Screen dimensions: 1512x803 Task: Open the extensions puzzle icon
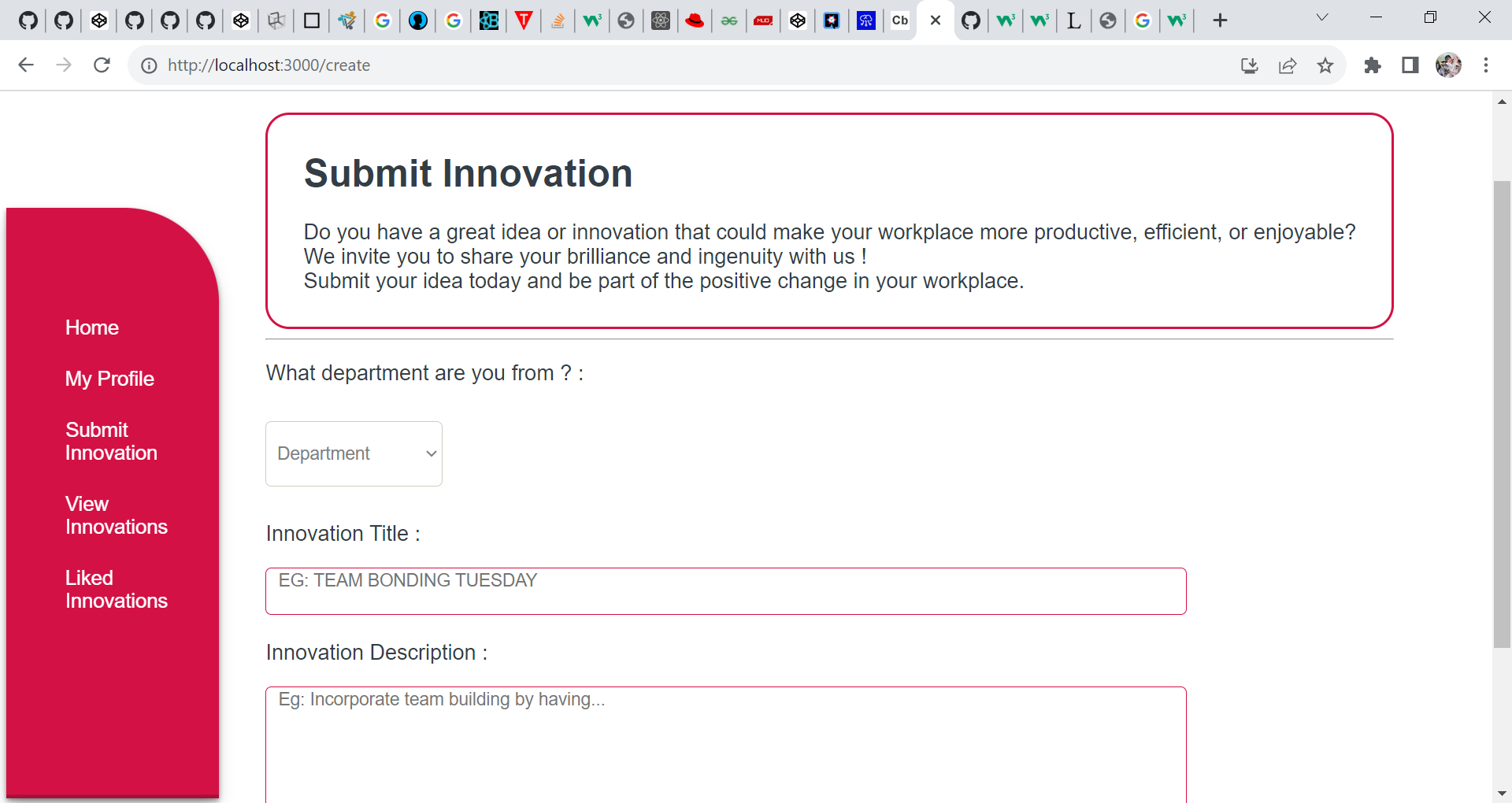1373,65
